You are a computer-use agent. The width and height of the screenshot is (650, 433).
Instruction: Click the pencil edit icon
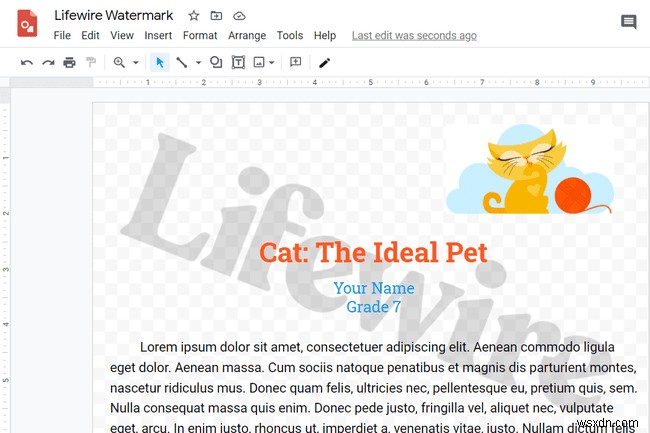tap(324, 63)
